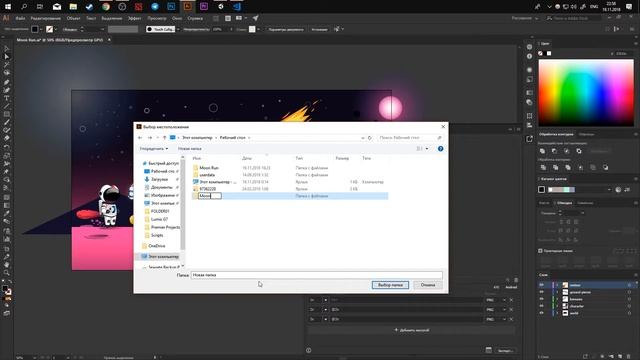640x360 pixels.
Task: Select the Paintbrush tool
Action: click(7, 122)
